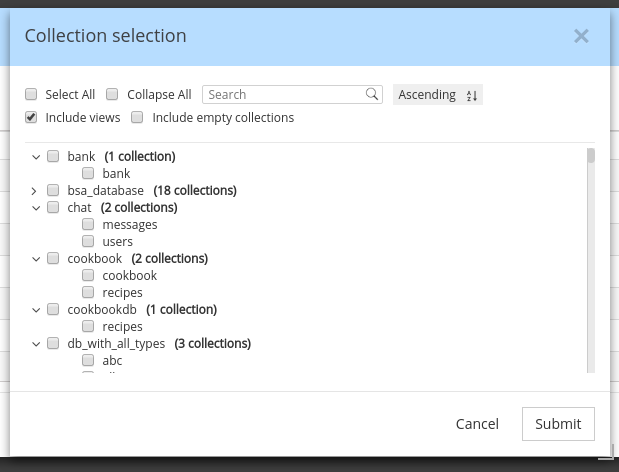
Task: Click Cancel to dismiss the dialog
Action: [477, 423]
